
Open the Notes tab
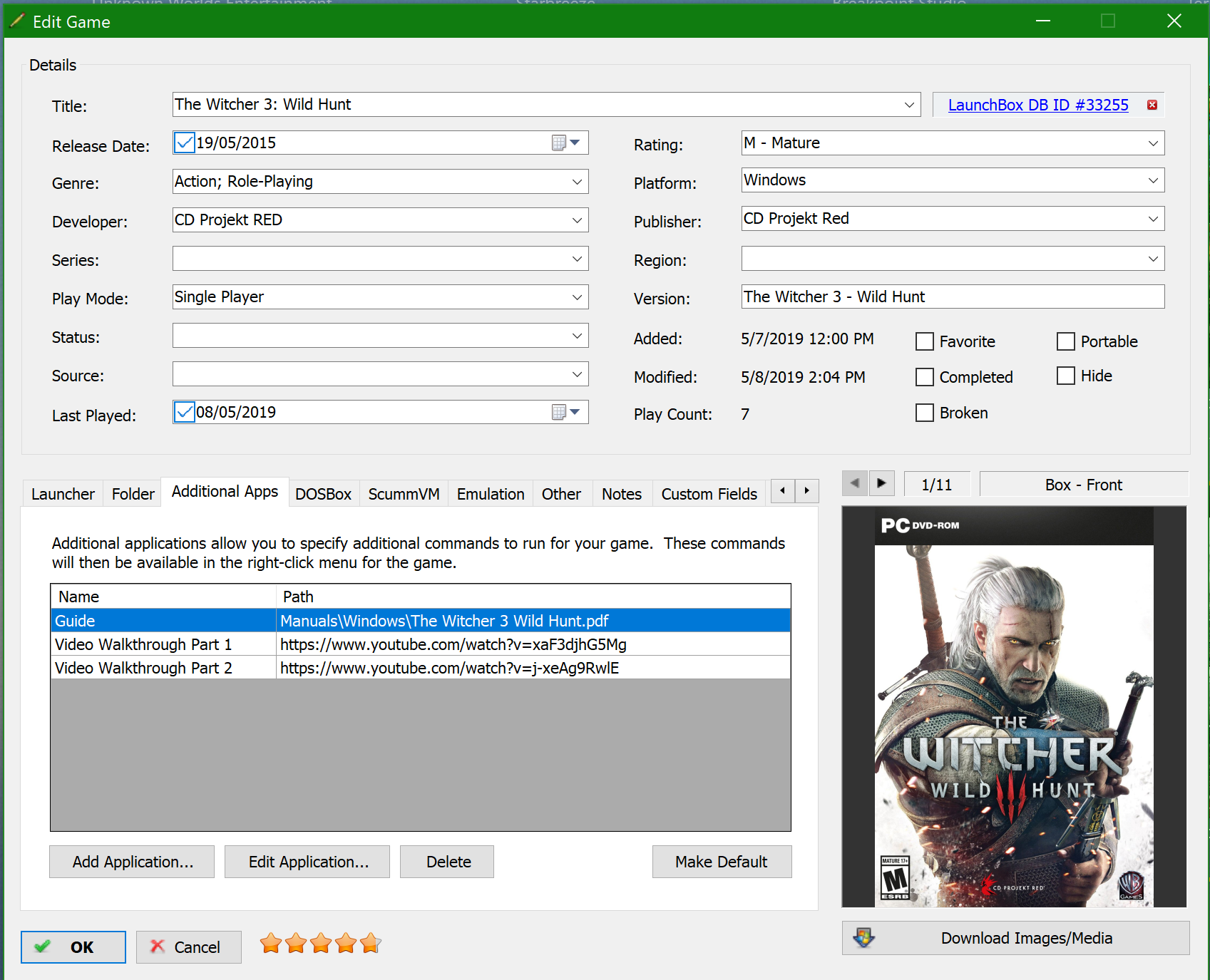(622, 494)
